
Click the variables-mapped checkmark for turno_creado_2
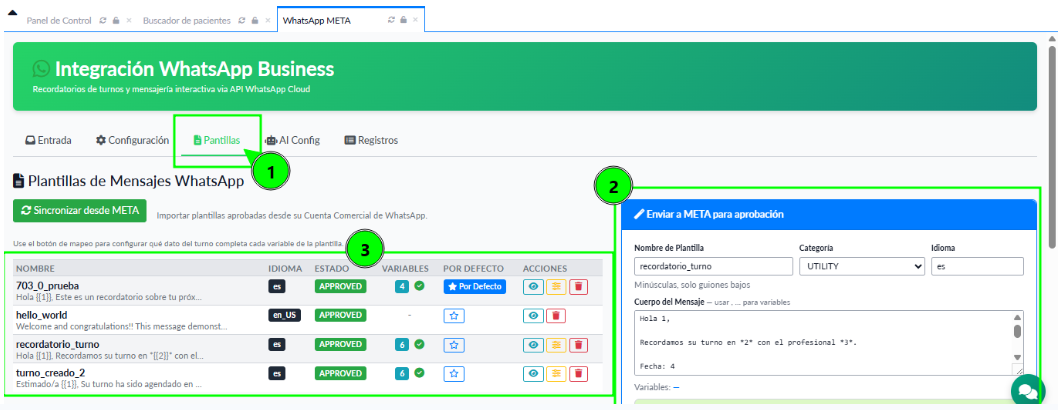pyautogui.click(x=419, y=372)
